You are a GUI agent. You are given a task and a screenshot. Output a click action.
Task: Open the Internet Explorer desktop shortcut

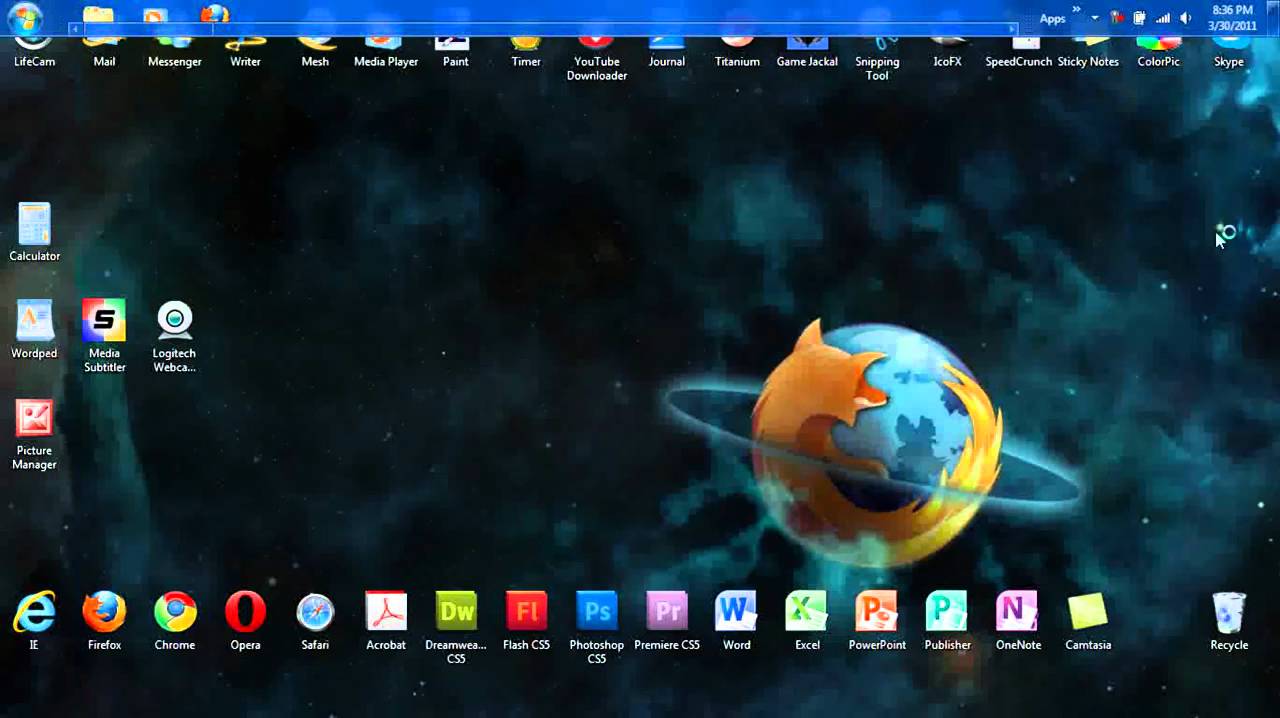point(34,620)
